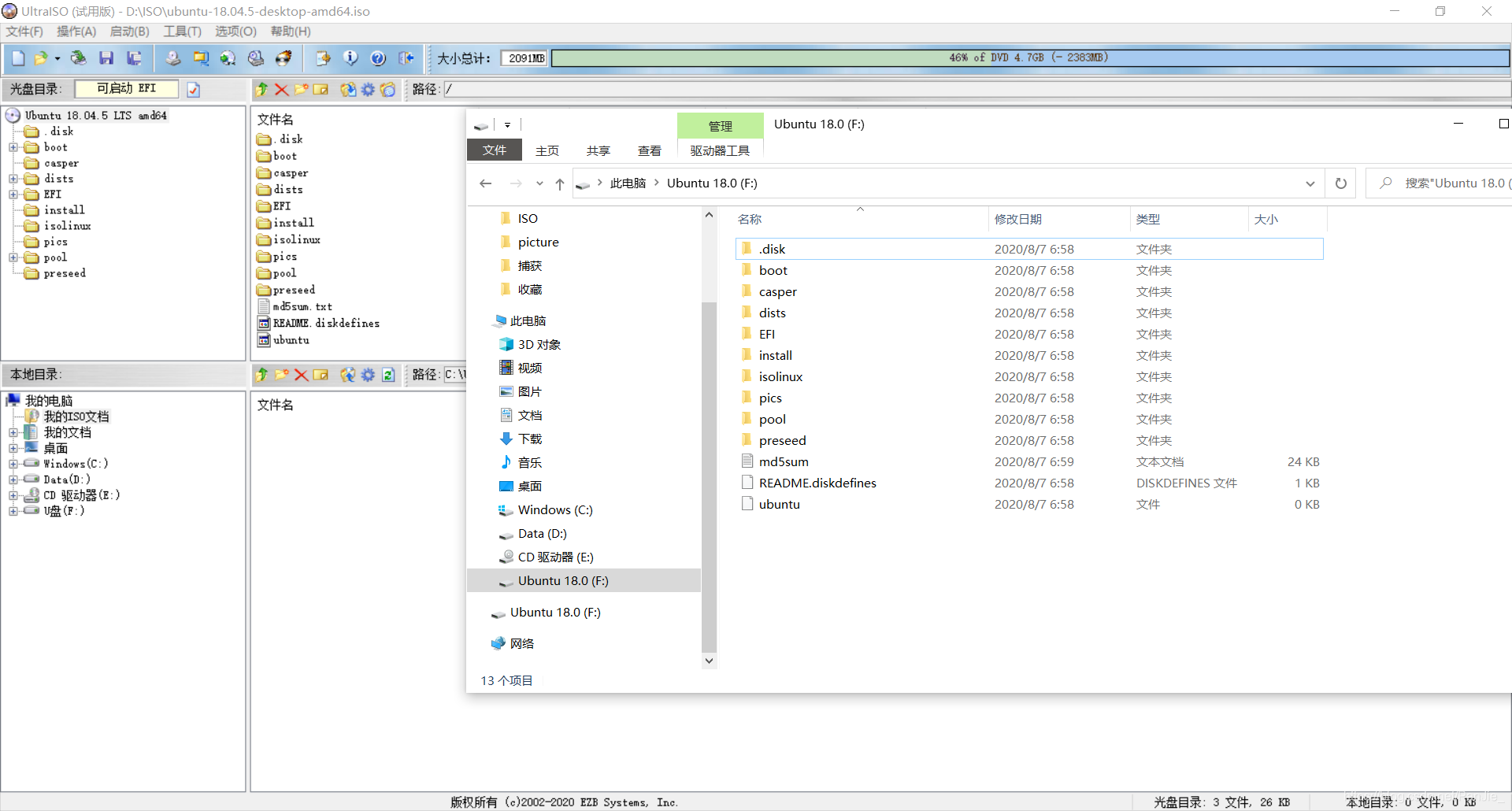Image resolution: width=1512 pixels, height=811 pixels.
Task: Open the blue 文件 tab in Explorer ribbon
Action: click(x=495, y=150)
